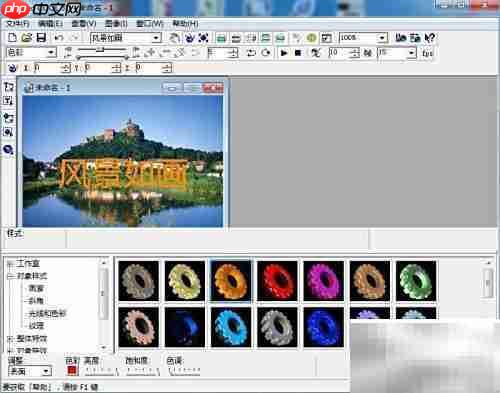Select the text tool icon in left toolbar
The height and width of the screenshot is (393, 500).
click(x=8, y=100)
